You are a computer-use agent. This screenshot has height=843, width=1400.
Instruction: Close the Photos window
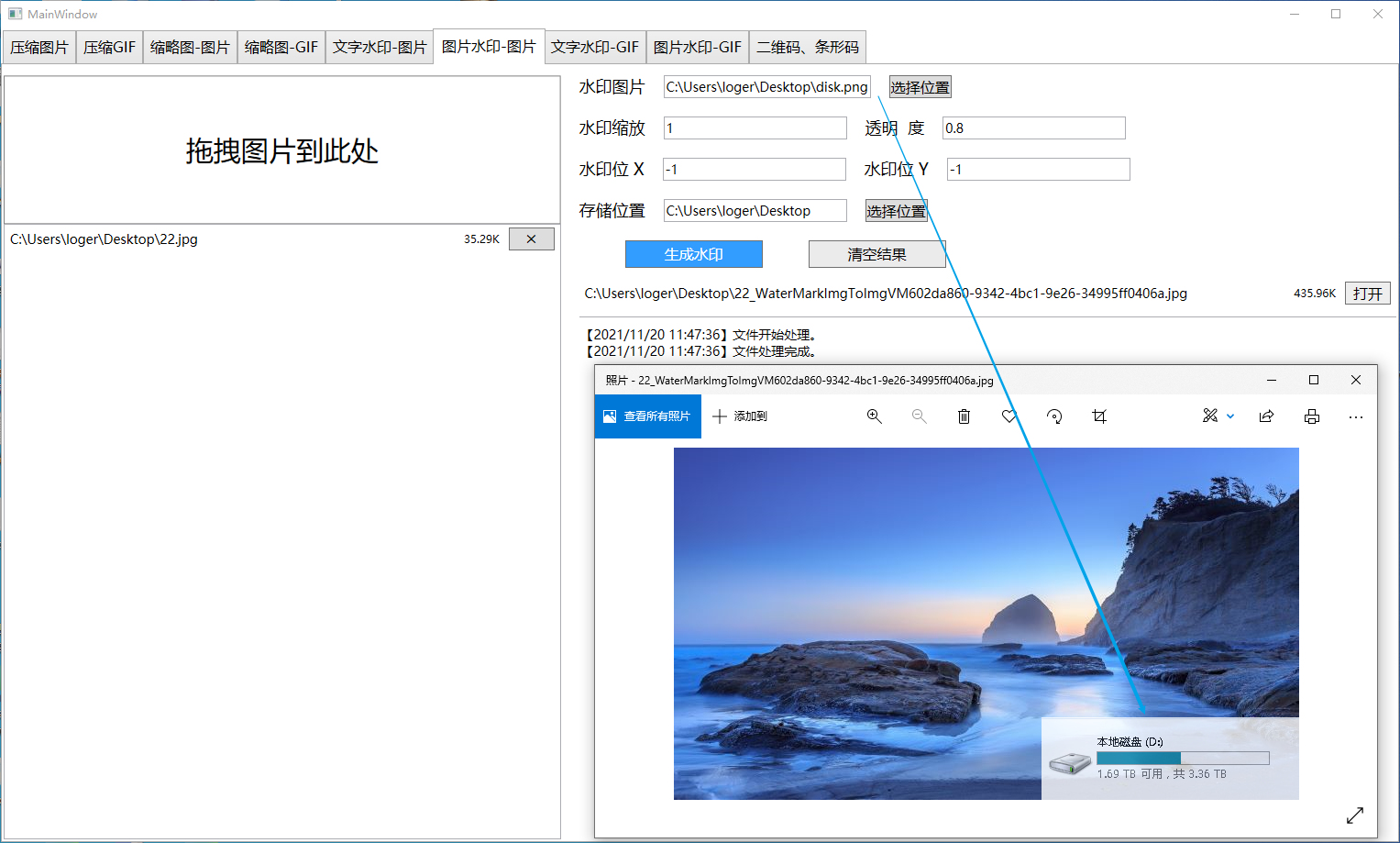coord(1356,380)
